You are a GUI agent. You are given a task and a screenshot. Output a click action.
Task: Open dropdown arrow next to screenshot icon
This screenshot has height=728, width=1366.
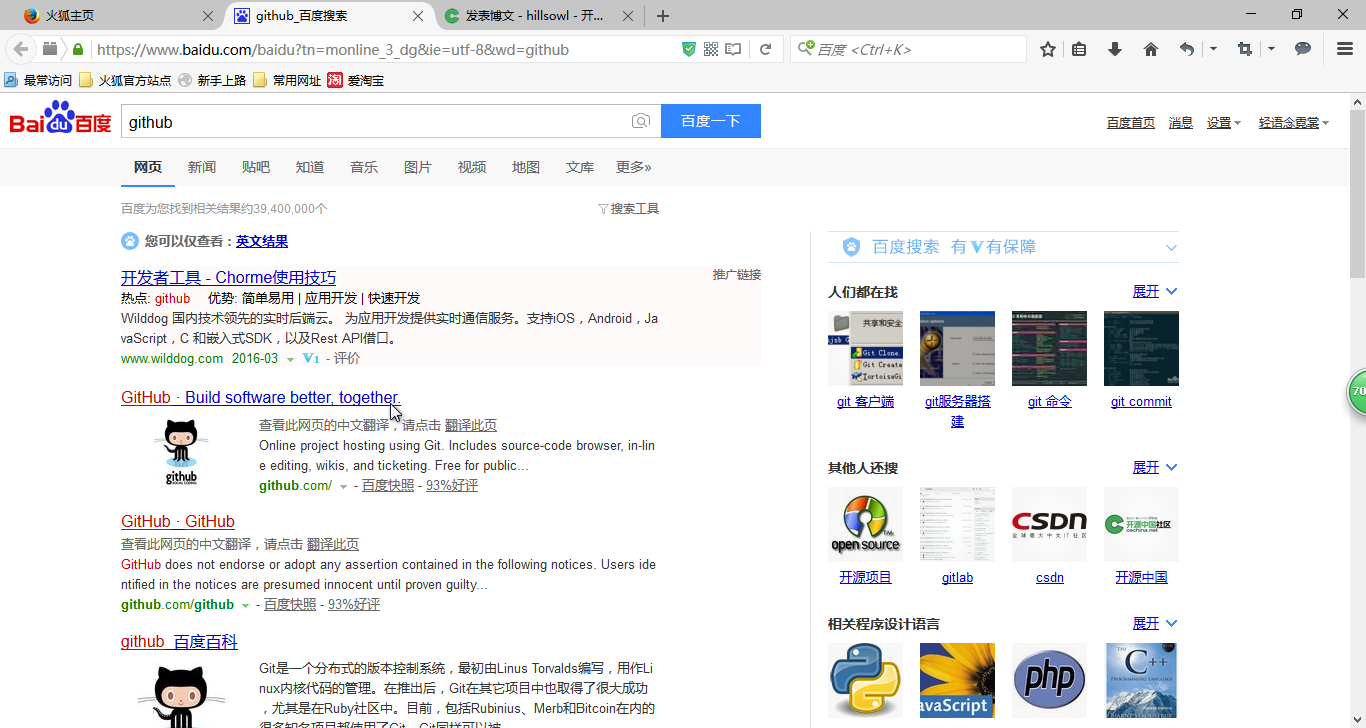[x=1271, y=49]
